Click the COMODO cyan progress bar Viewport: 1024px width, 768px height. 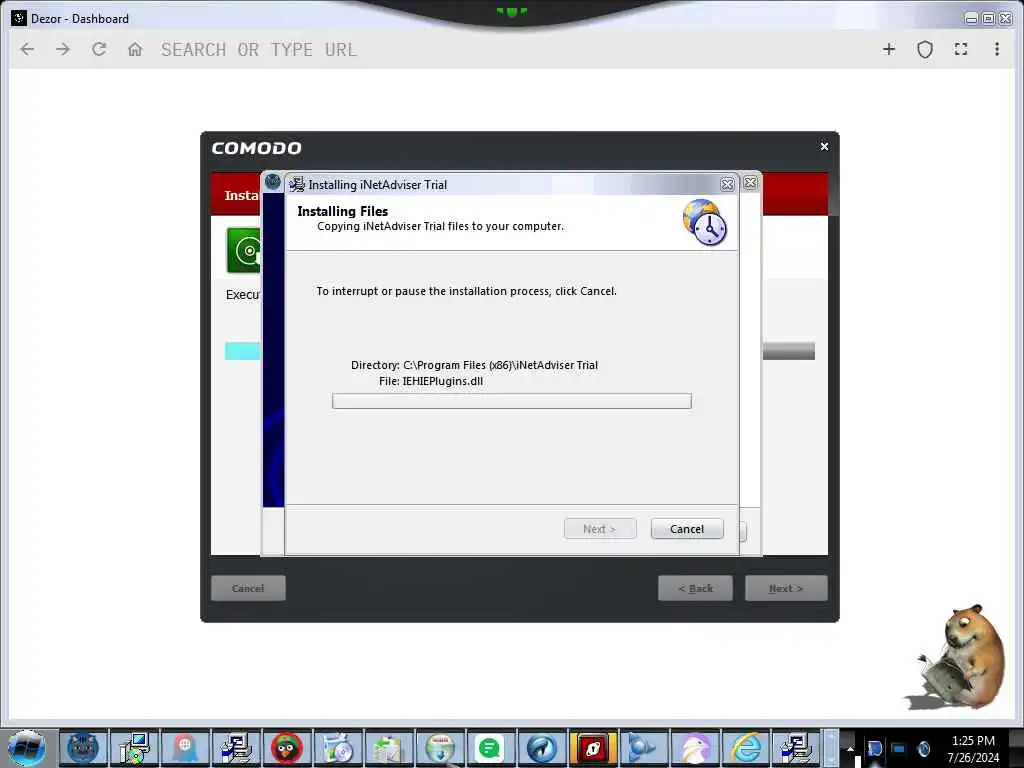242,351
